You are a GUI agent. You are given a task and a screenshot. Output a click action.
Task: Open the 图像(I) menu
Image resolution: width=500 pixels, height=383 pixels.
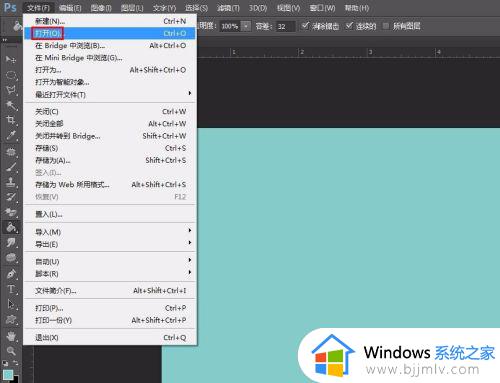point(101,8)
